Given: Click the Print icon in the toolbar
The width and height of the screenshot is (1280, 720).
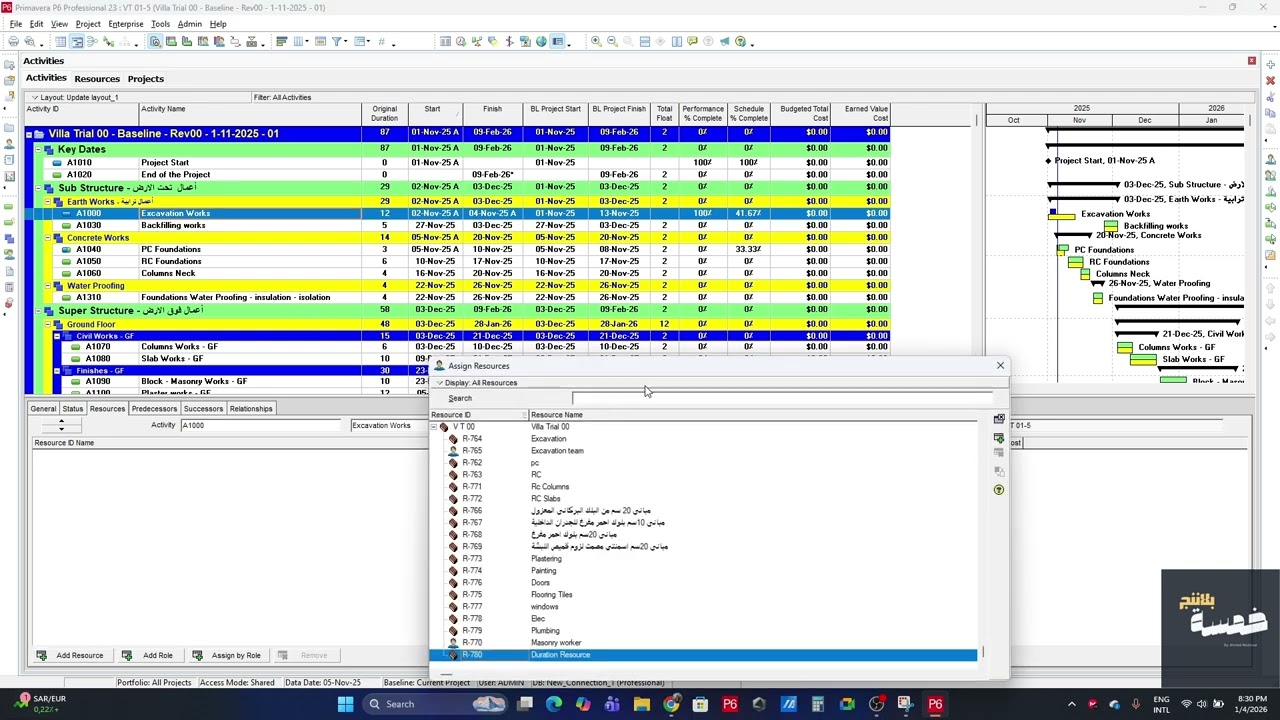Looking at the screenshot, I should point(13,42).
